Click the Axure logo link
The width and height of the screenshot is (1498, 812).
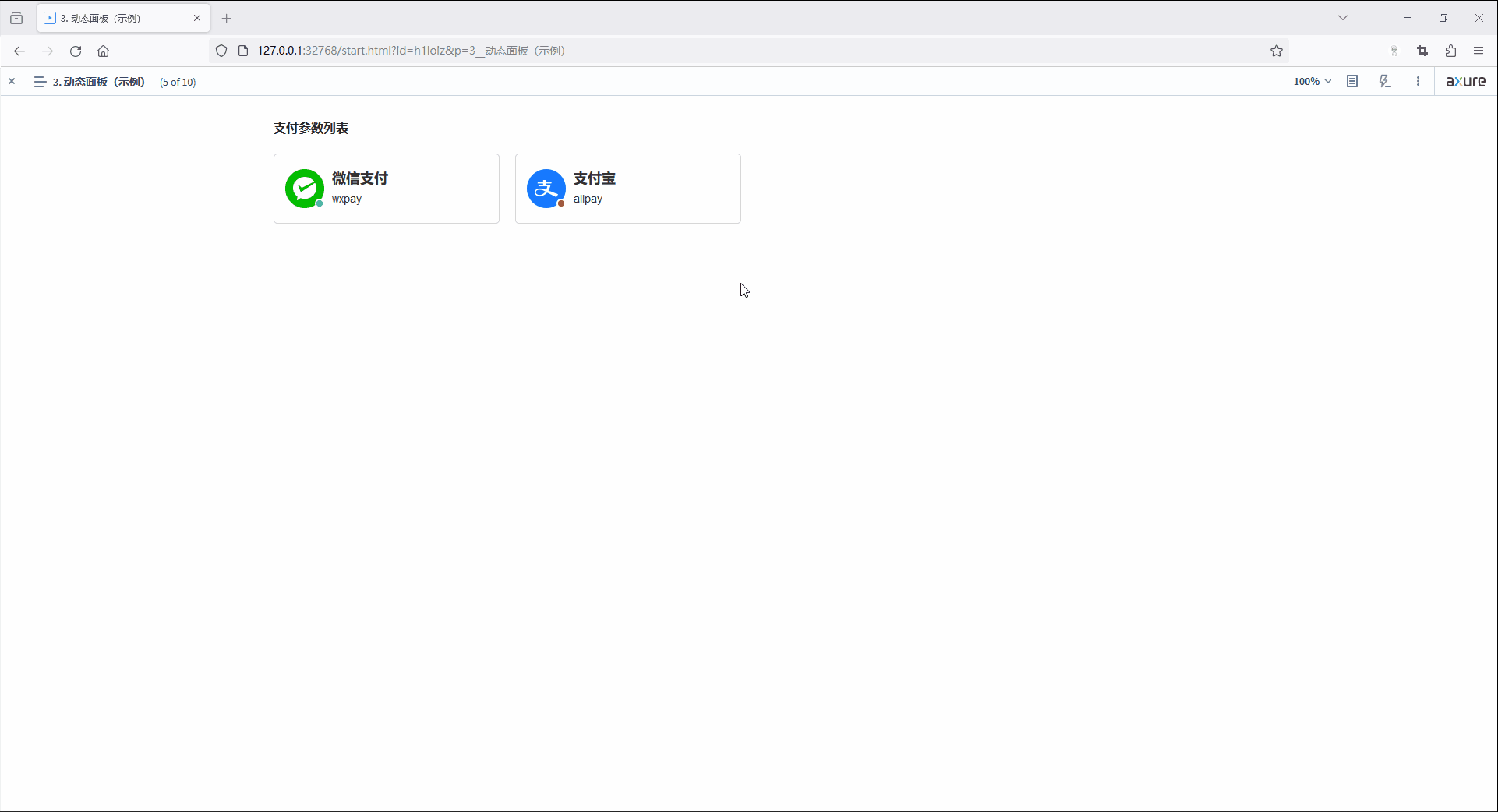(x=1465, y=81)
